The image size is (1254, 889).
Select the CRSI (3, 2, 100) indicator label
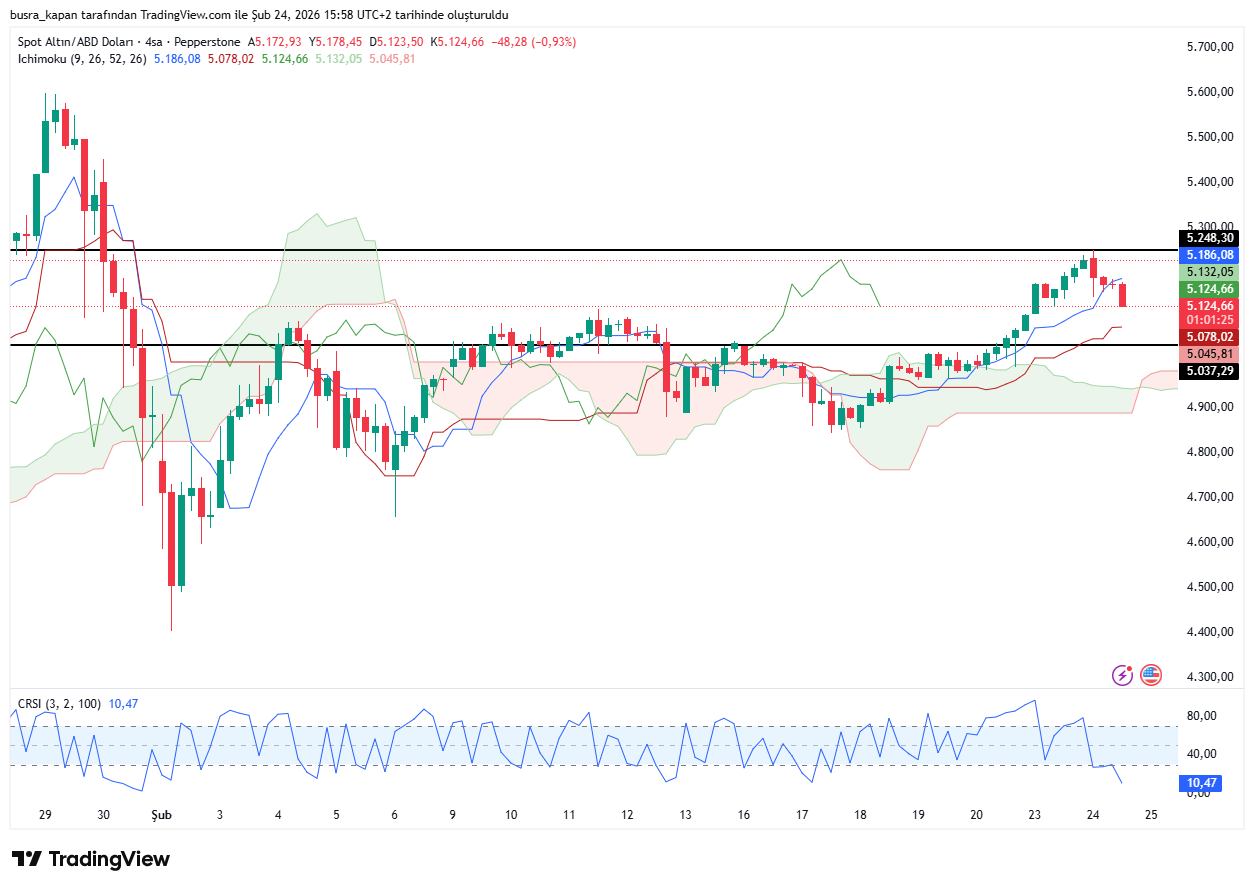59,704
